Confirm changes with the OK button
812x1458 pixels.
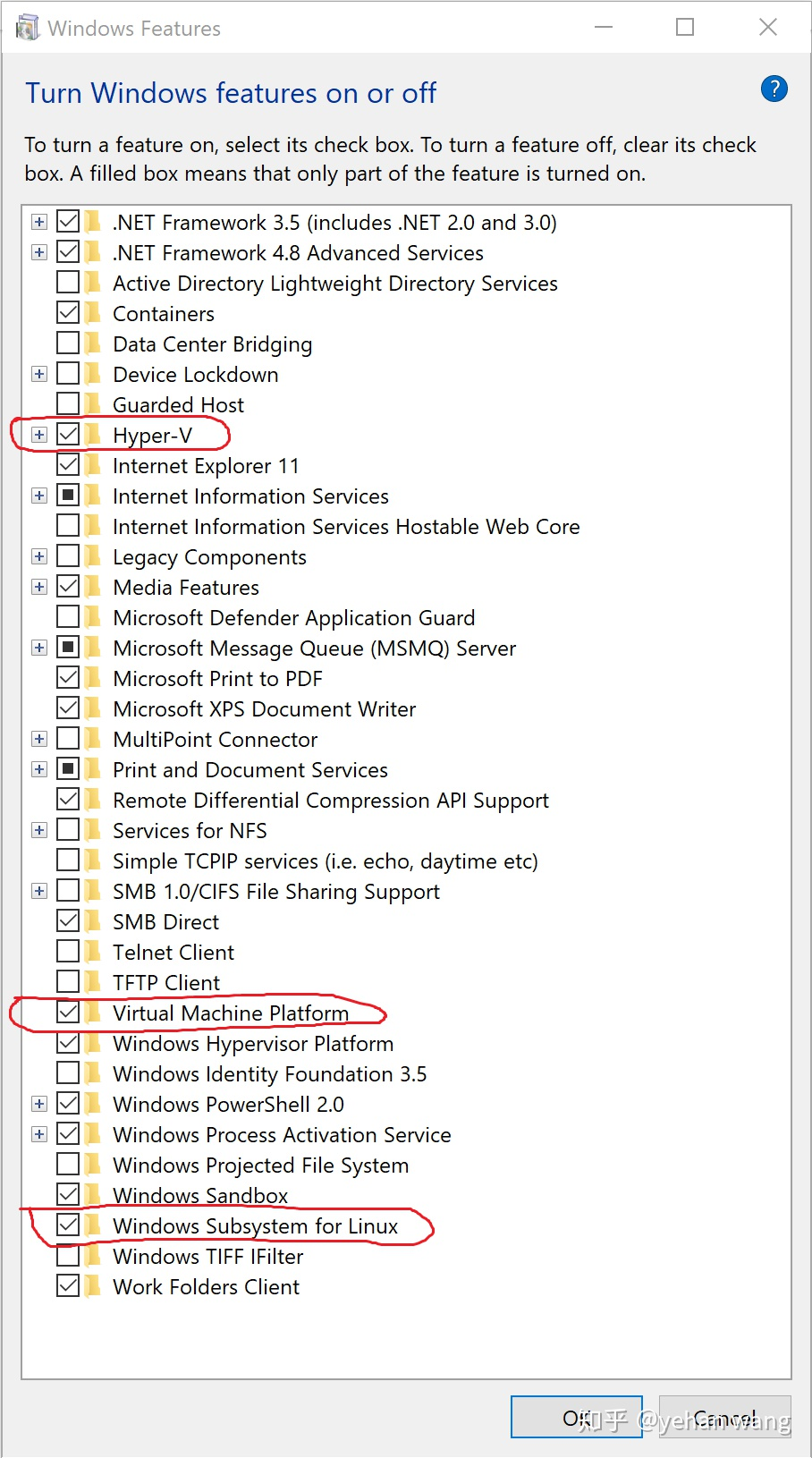(577, 1417)
